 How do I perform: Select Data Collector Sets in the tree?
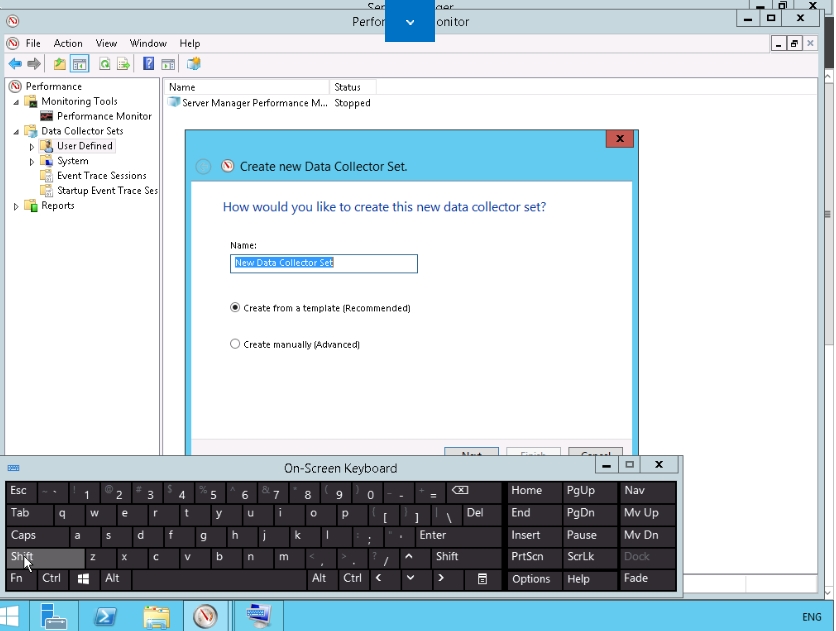[82, 131]
